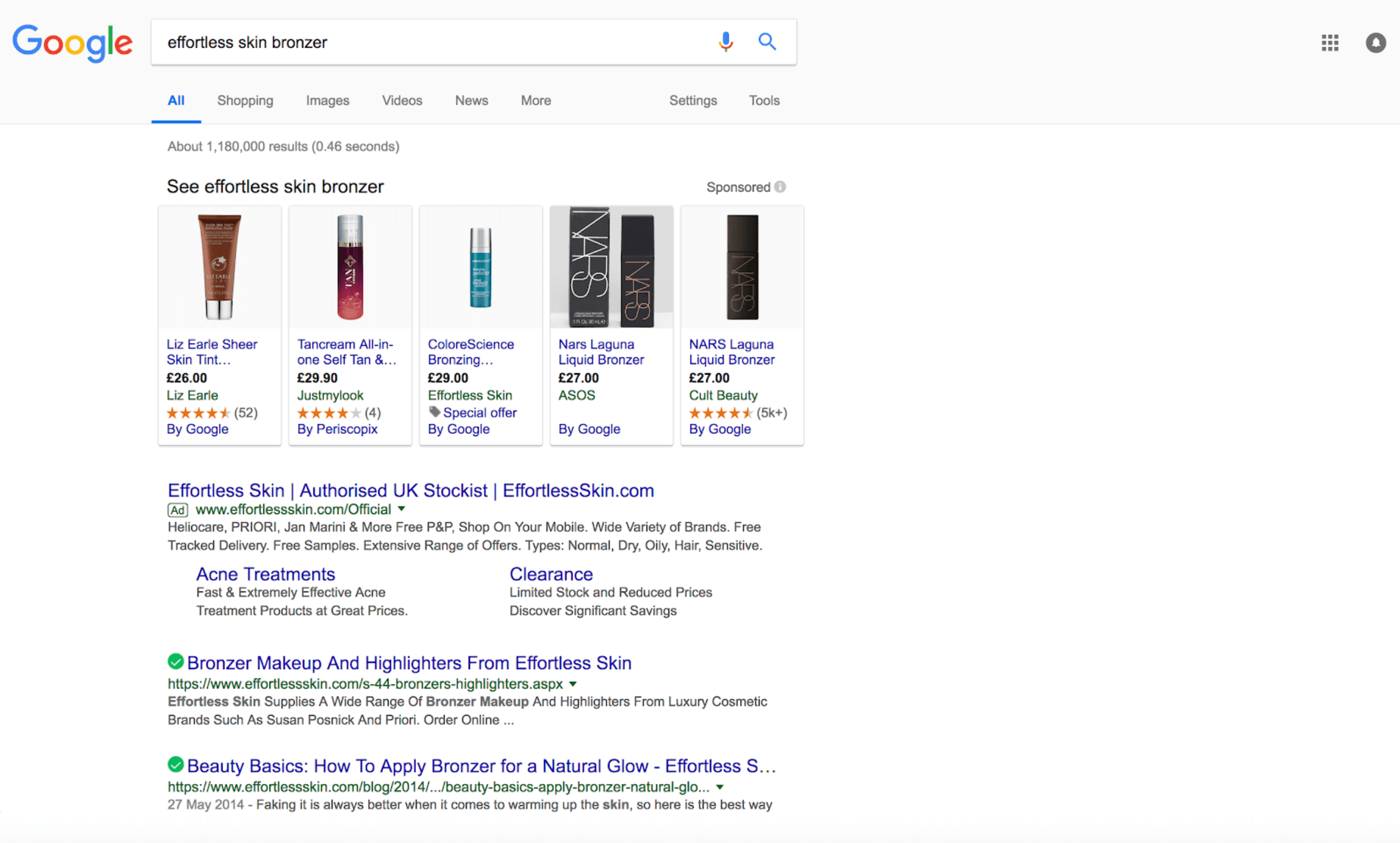
Task: Open the Clearance sitelink
Action: [551, 574]
